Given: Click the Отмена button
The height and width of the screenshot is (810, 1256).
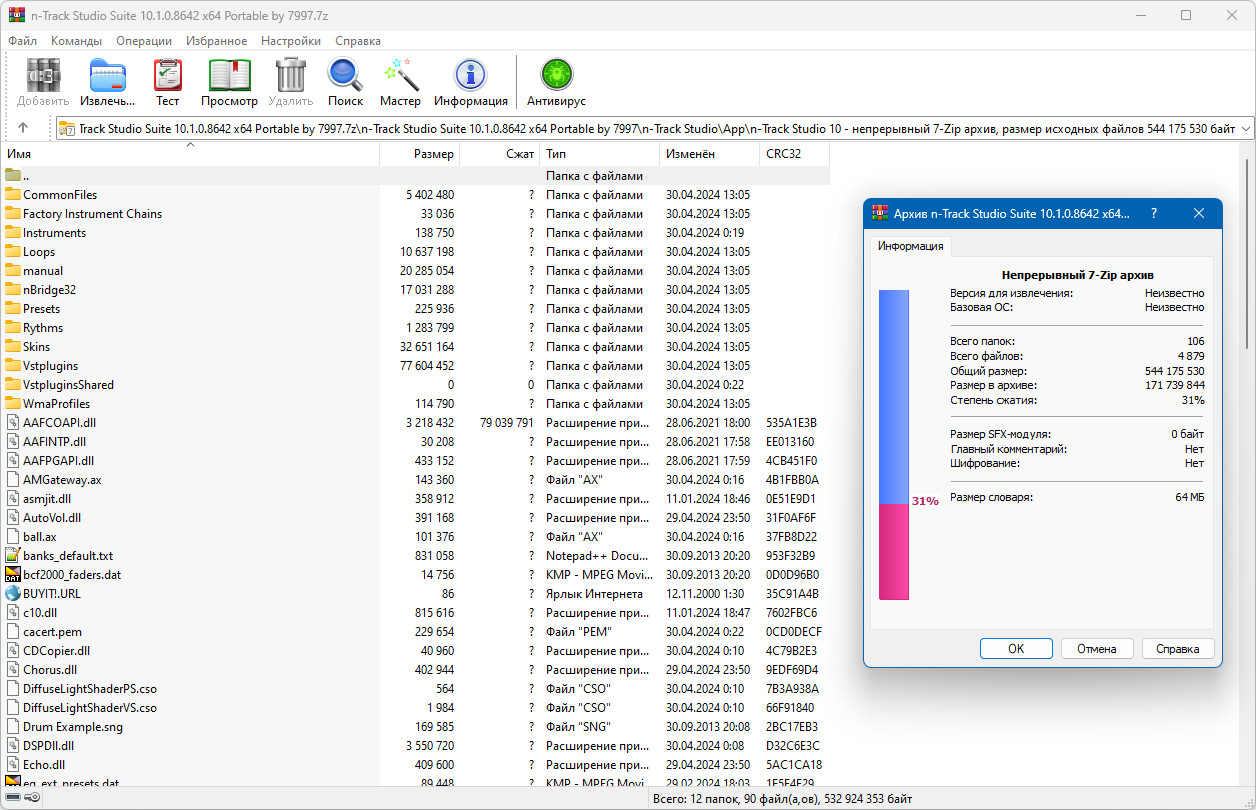Looking at the screenshot, I should pos(1096,648).
